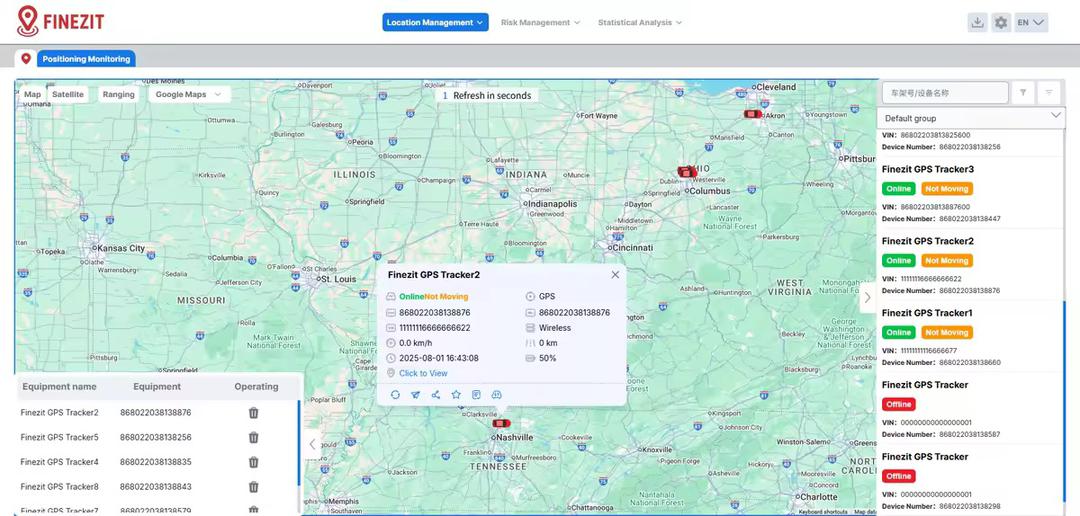Click the funnel filter icon
Viewport: 1080px width, 516px height.
[1024, 92]
